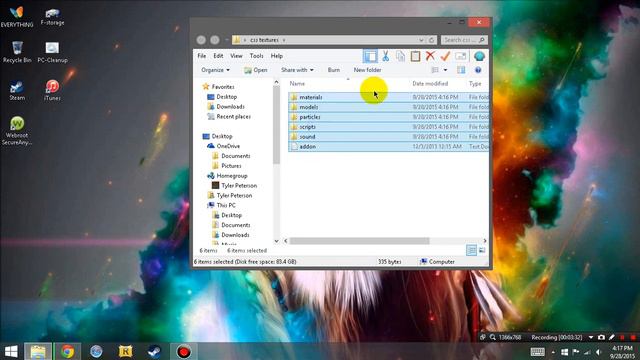Toggle the preview pane icon

pos(461,70)
